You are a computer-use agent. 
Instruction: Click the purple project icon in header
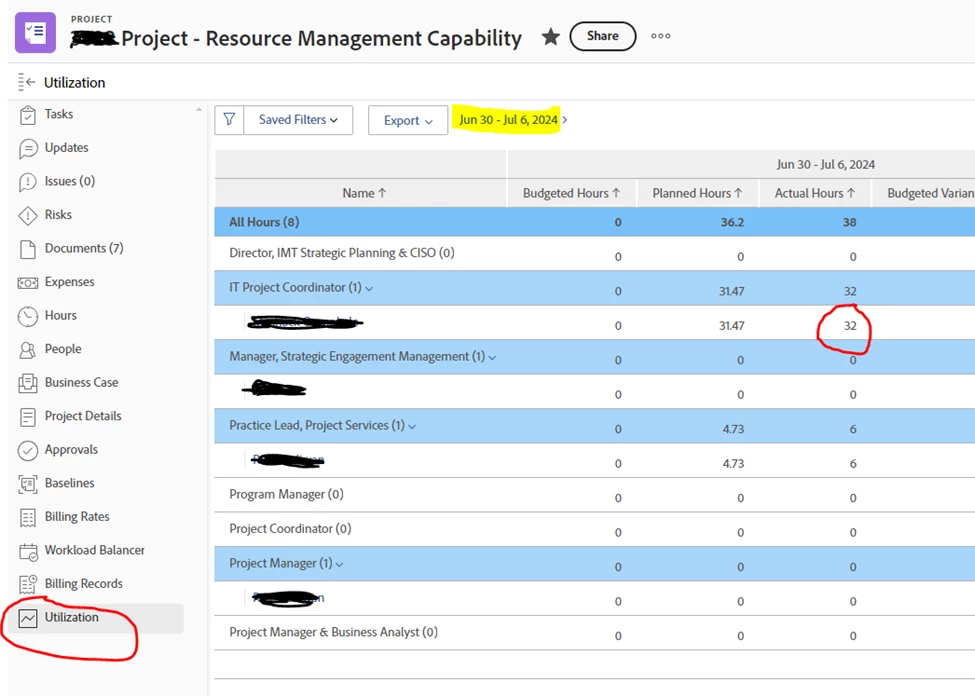(x=35, y=32)
